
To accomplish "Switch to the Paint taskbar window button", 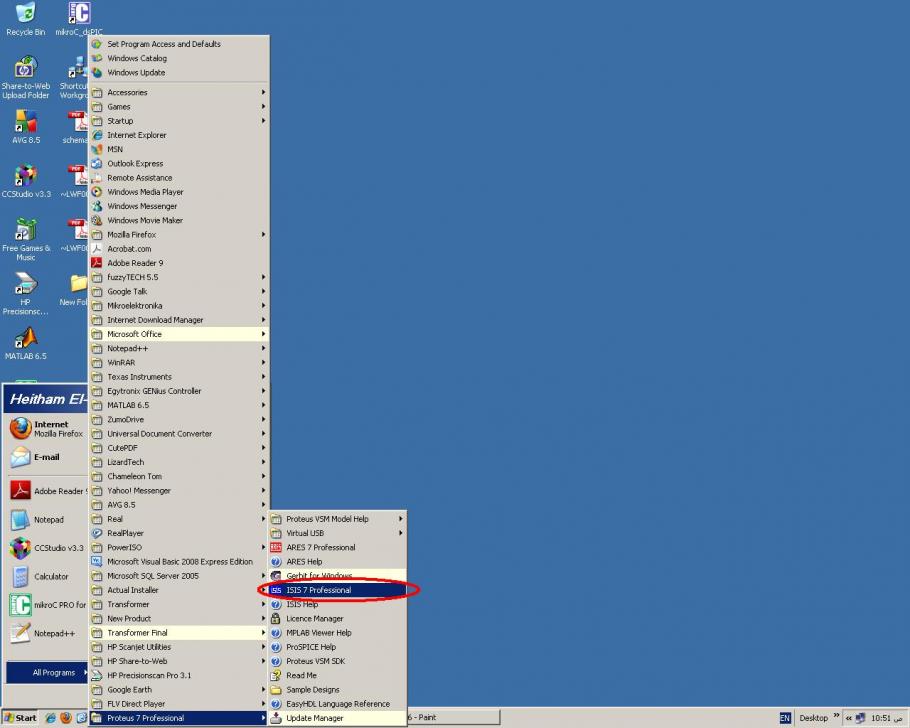I will (453, 718).
